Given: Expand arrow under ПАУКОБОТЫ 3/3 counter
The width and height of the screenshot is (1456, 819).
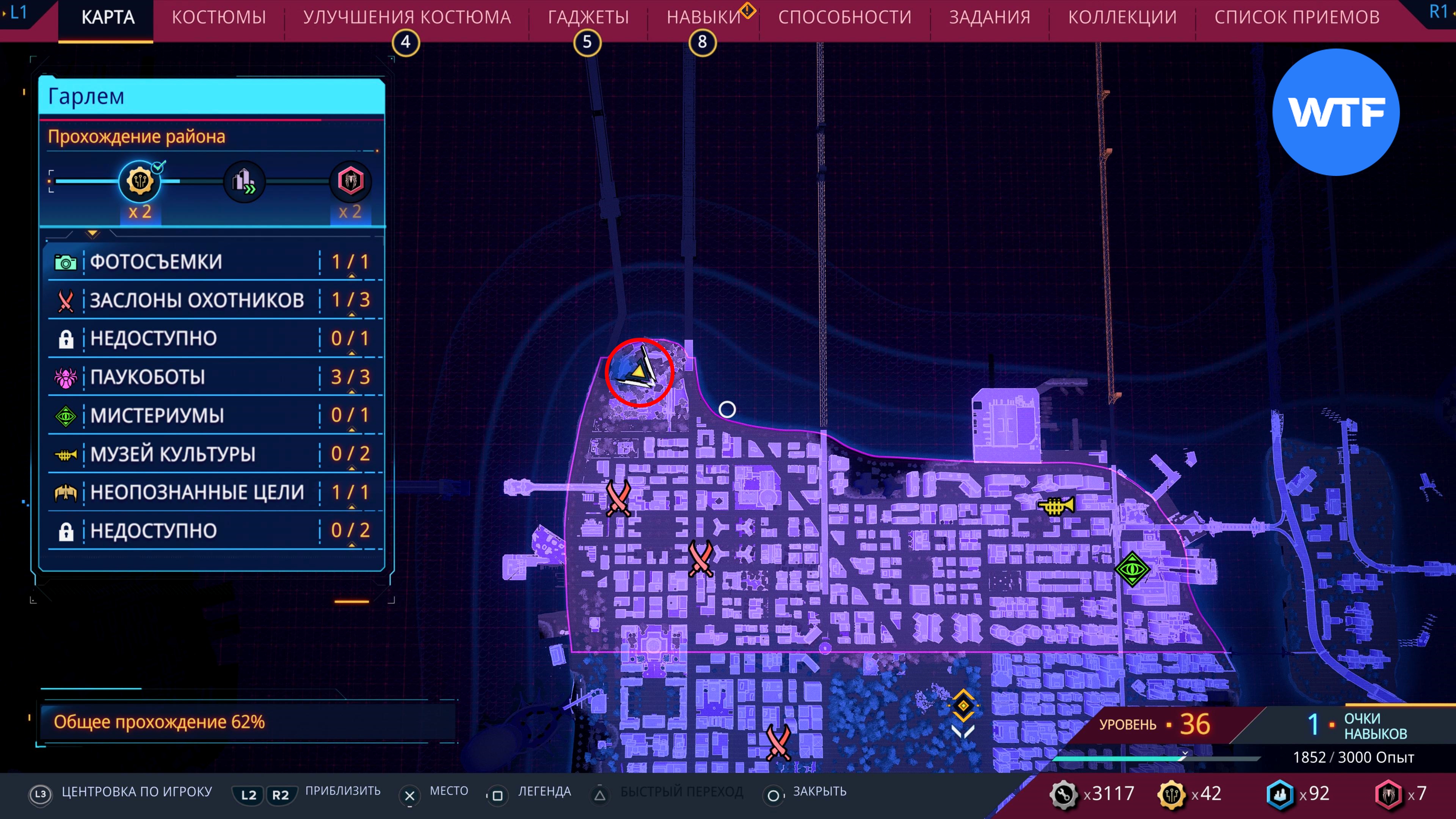Looking at the screenshot, I should tap(351, 391).
